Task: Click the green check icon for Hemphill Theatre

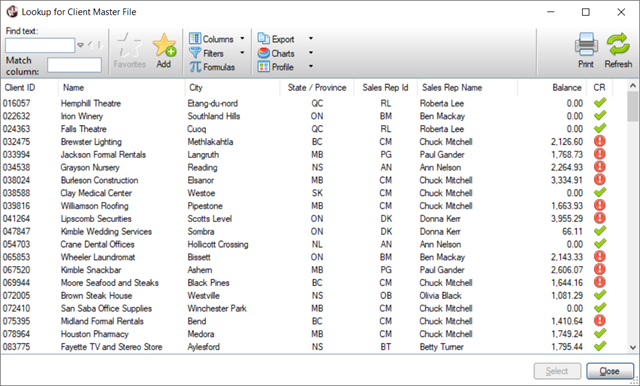Action: click(600, 103)
